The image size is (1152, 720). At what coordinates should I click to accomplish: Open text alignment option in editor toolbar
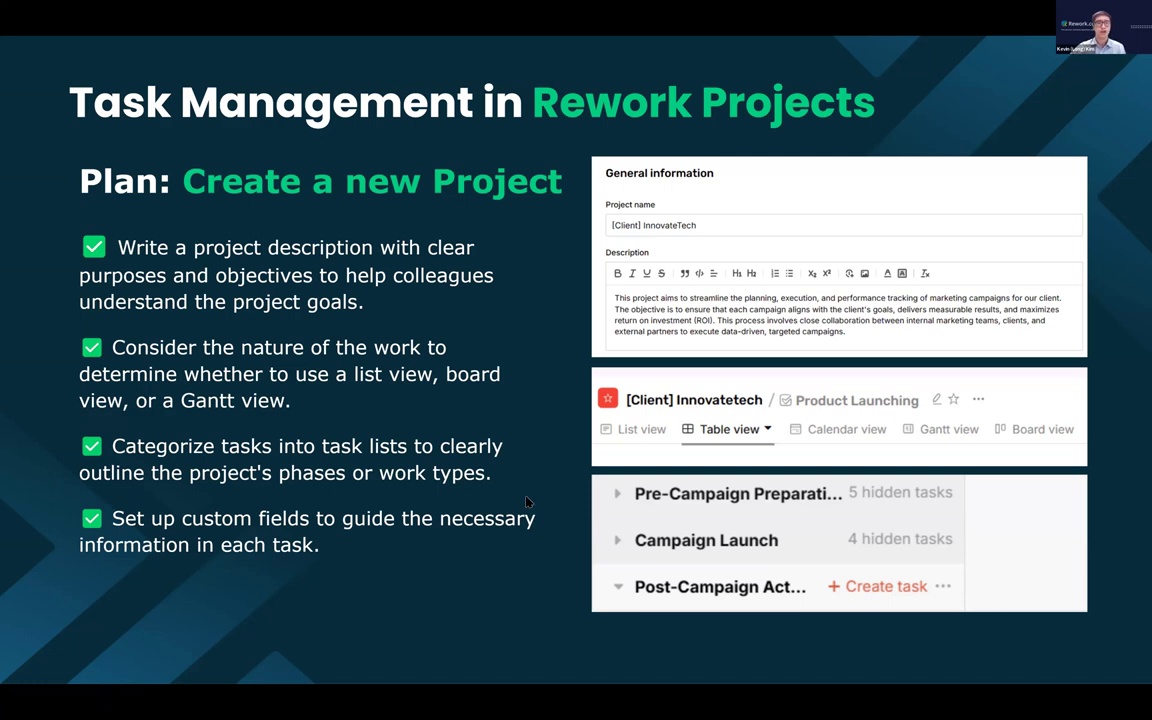(713, 273)
